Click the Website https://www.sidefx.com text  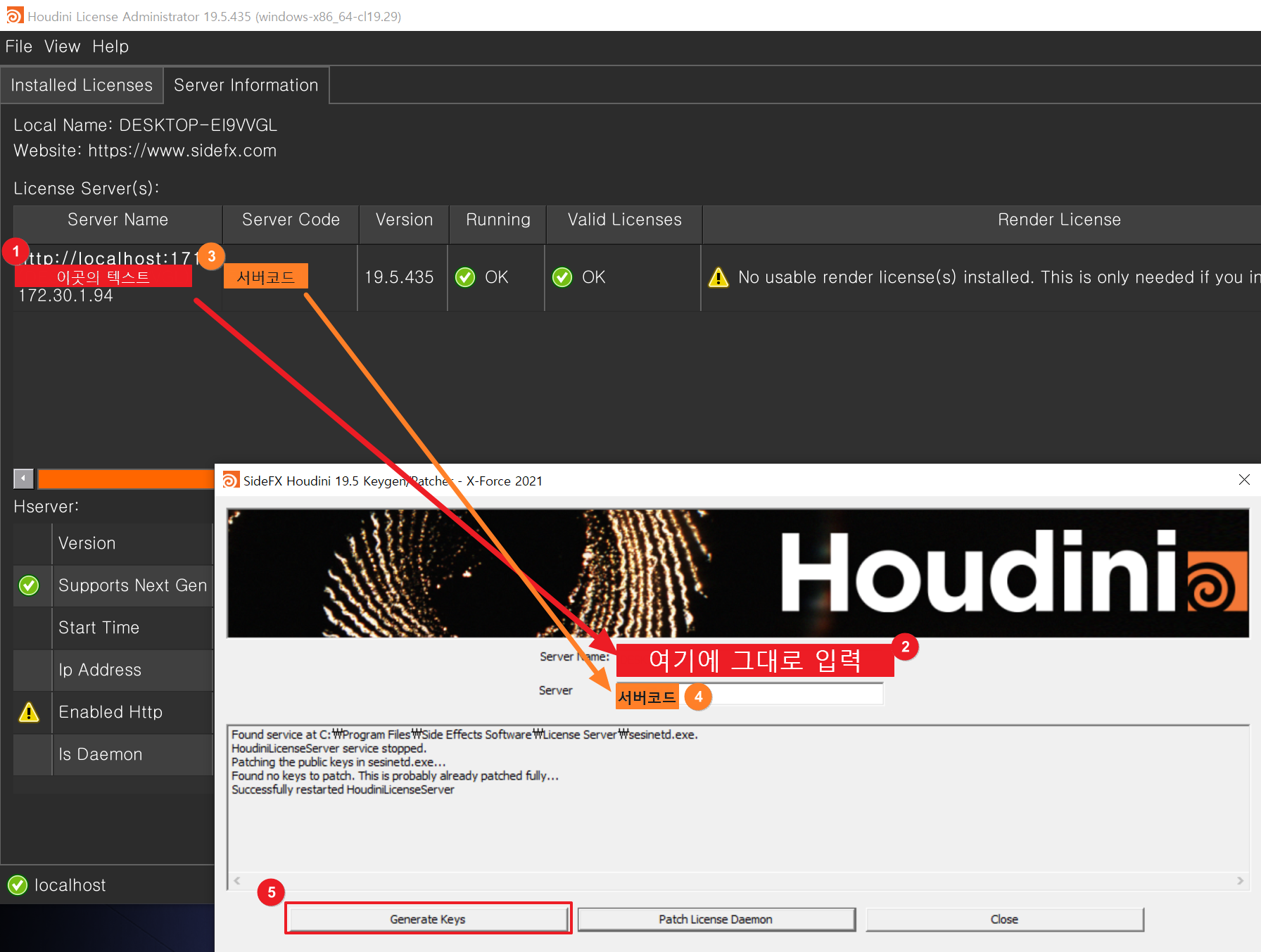145,151
